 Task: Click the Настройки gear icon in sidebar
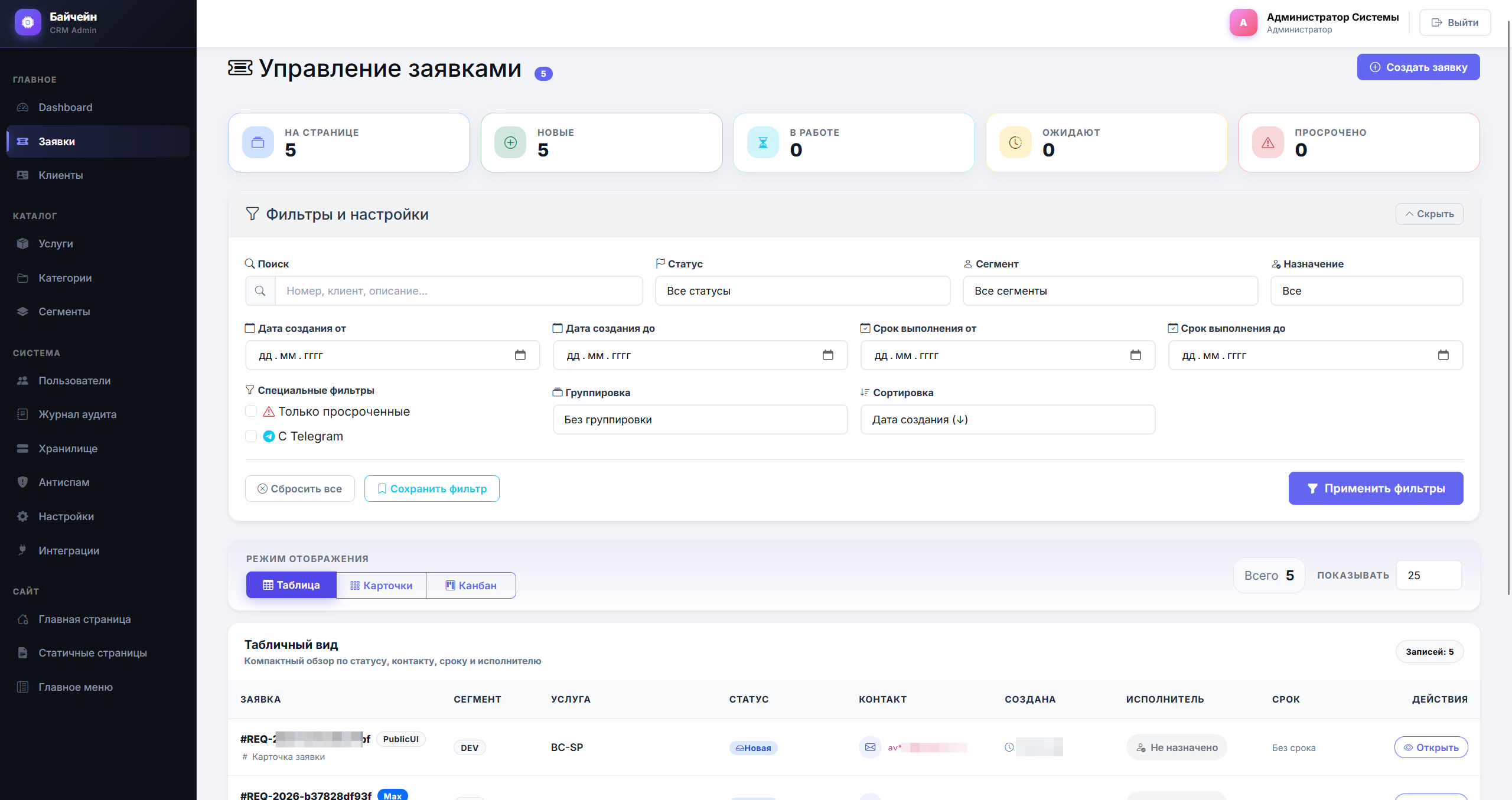pos(22,517)
